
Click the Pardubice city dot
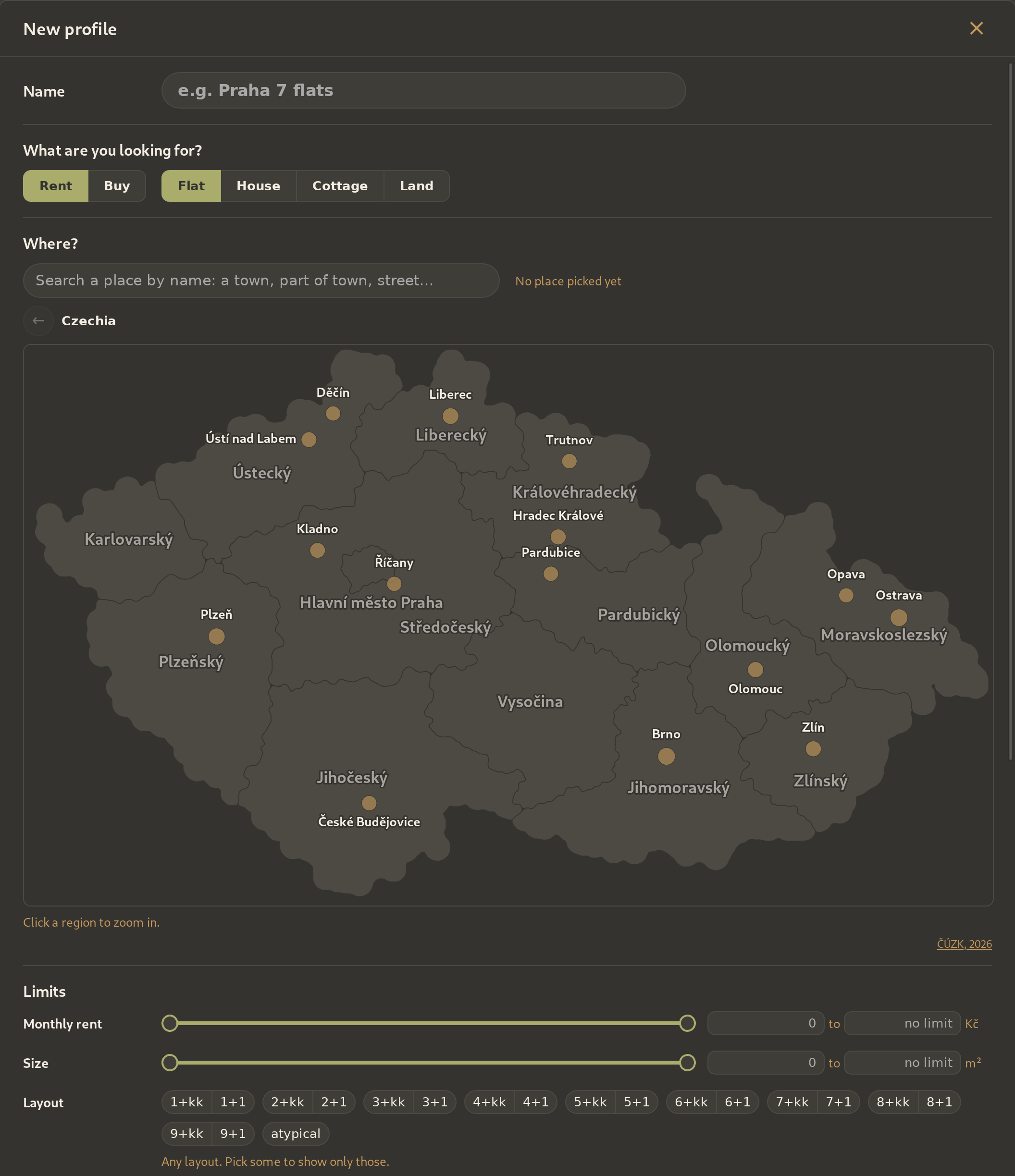551,573
